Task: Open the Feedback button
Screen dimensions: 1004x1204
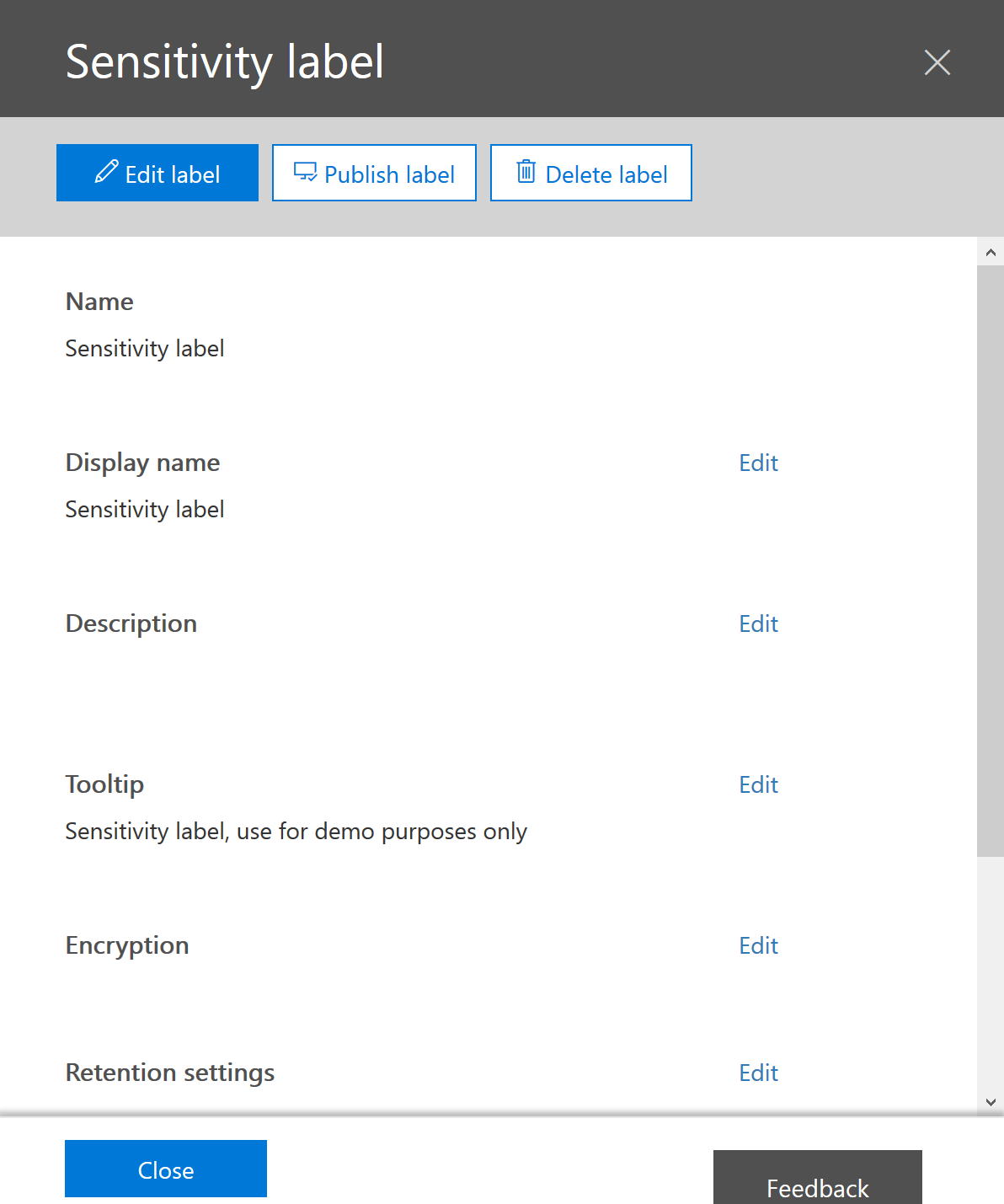Action: click(818, 1179)
